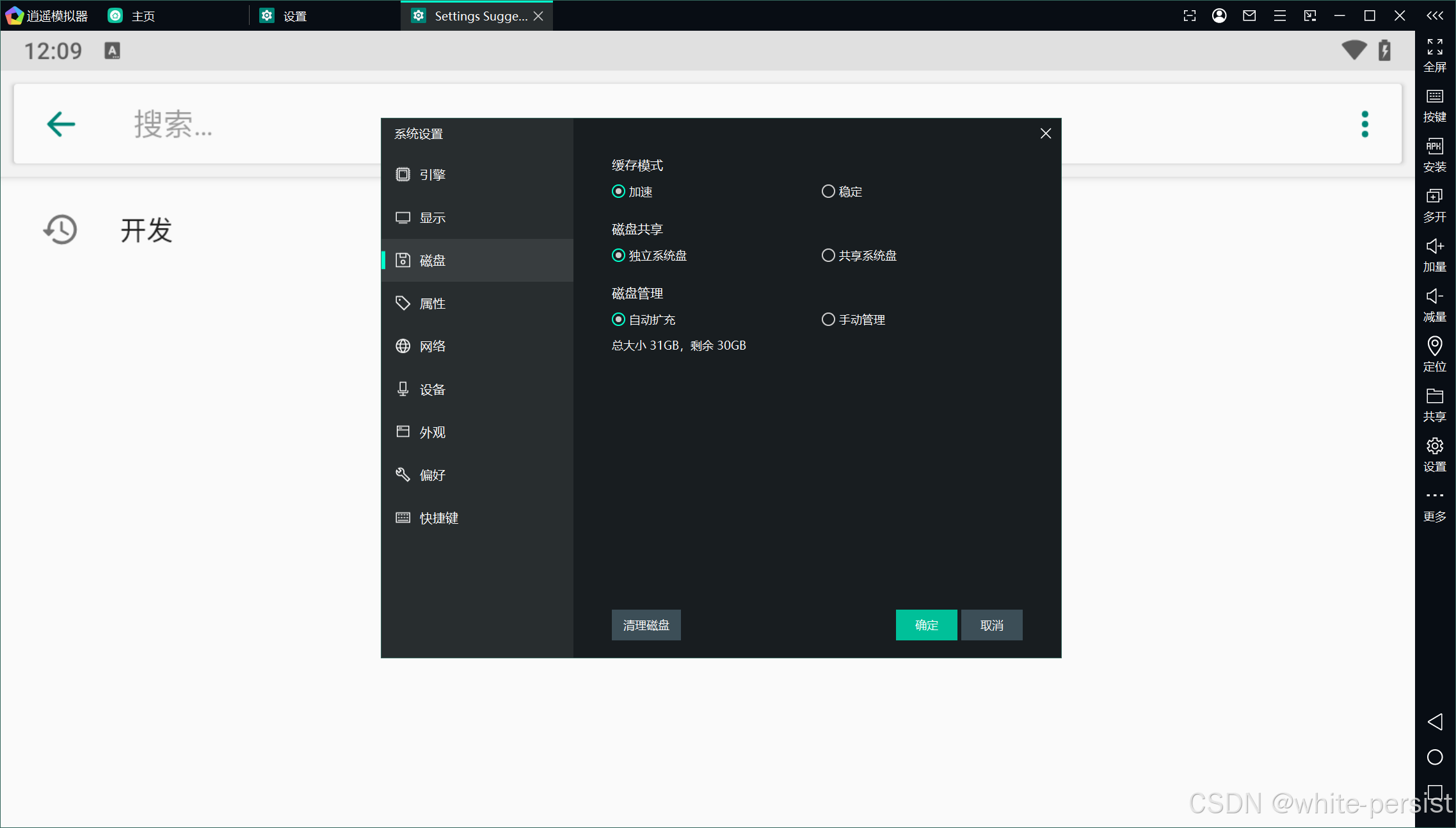The image size is (1456, 828).
Task: Click the APK install (安装) icon
Action: pos(1434,154)
